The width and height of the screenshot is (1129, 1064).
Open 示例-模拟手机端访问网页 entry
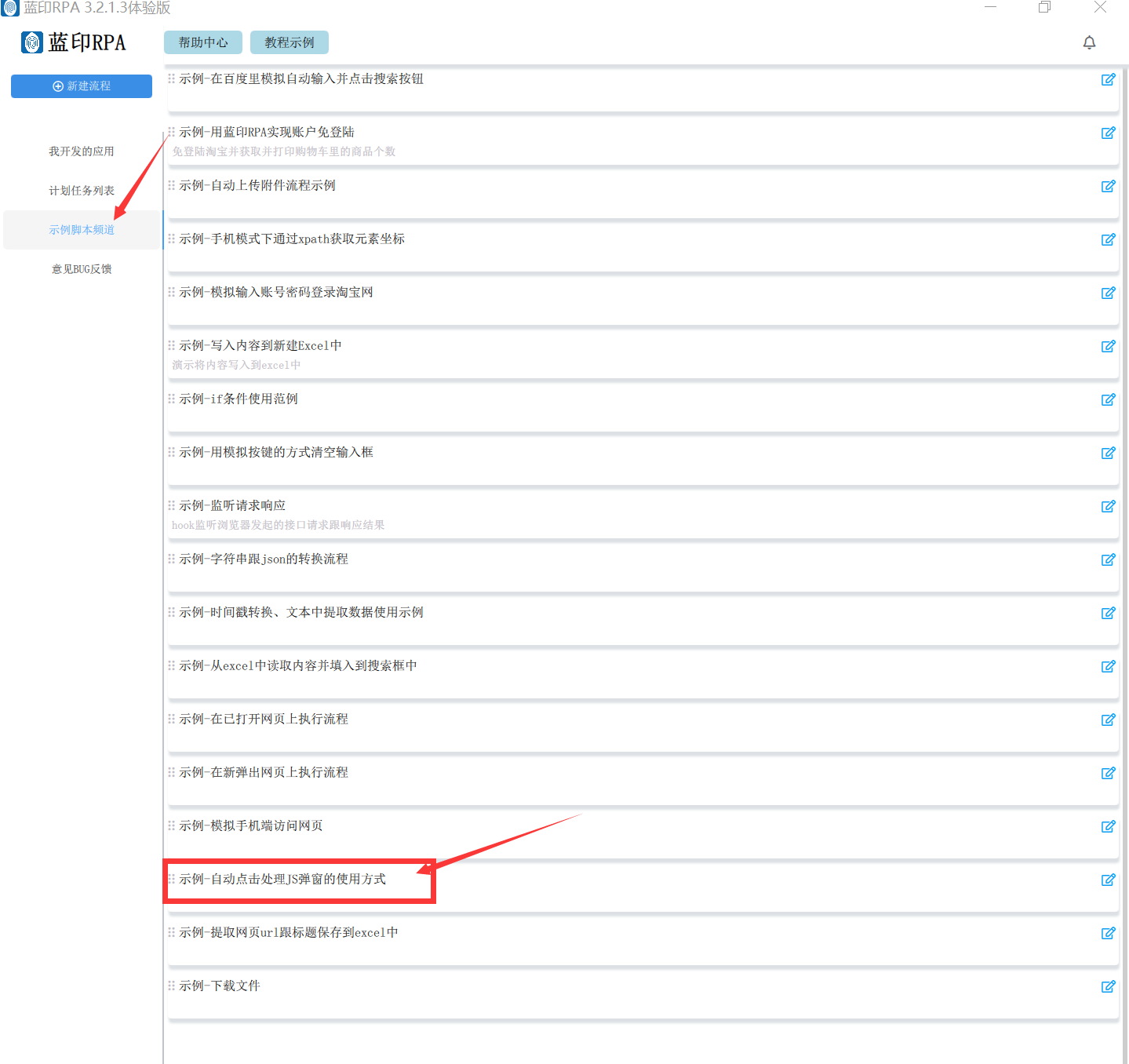tap(251, 825)
